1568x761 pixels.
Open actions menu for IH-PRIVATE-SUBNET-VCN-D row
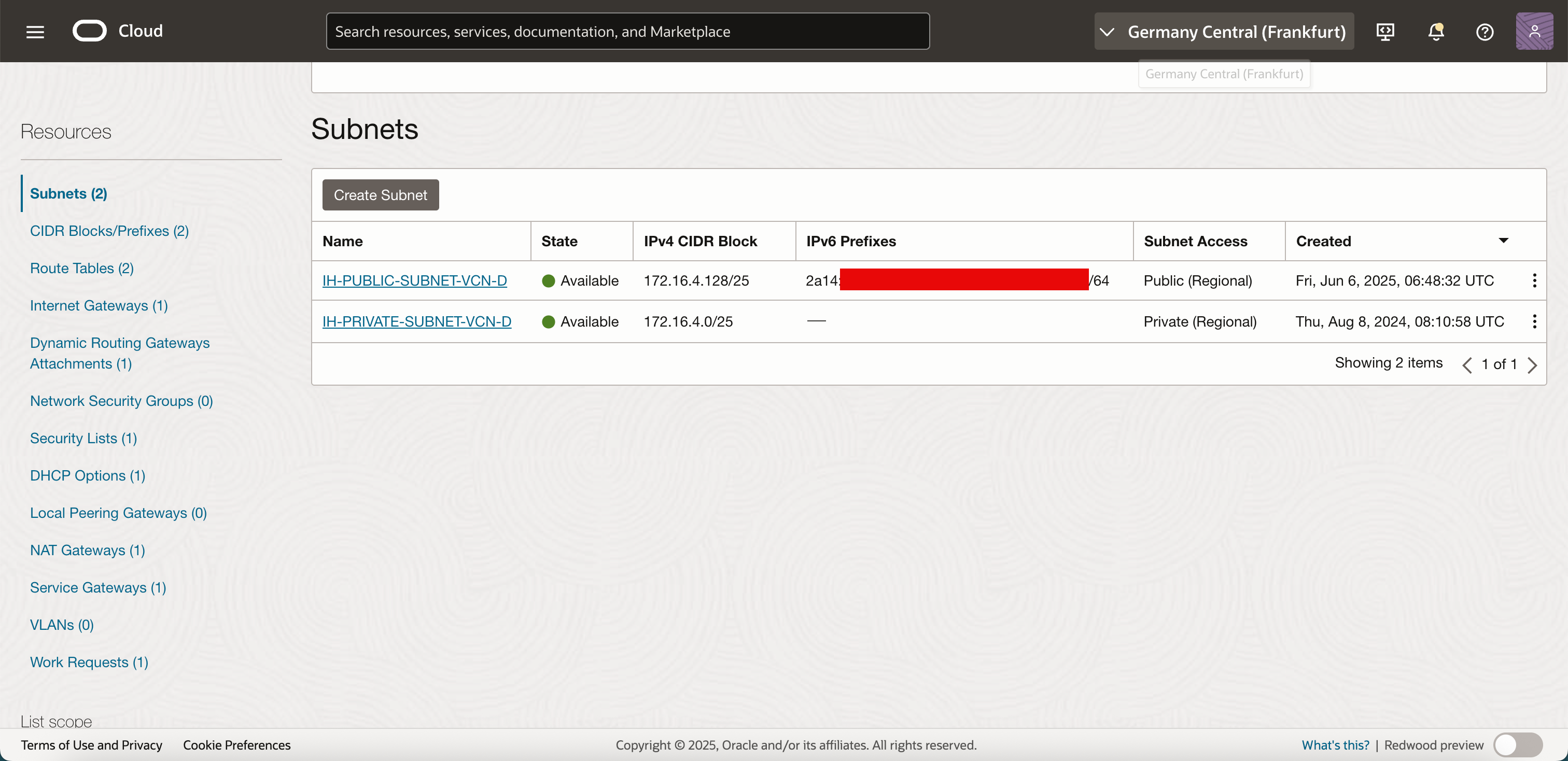click(1534, 321)
